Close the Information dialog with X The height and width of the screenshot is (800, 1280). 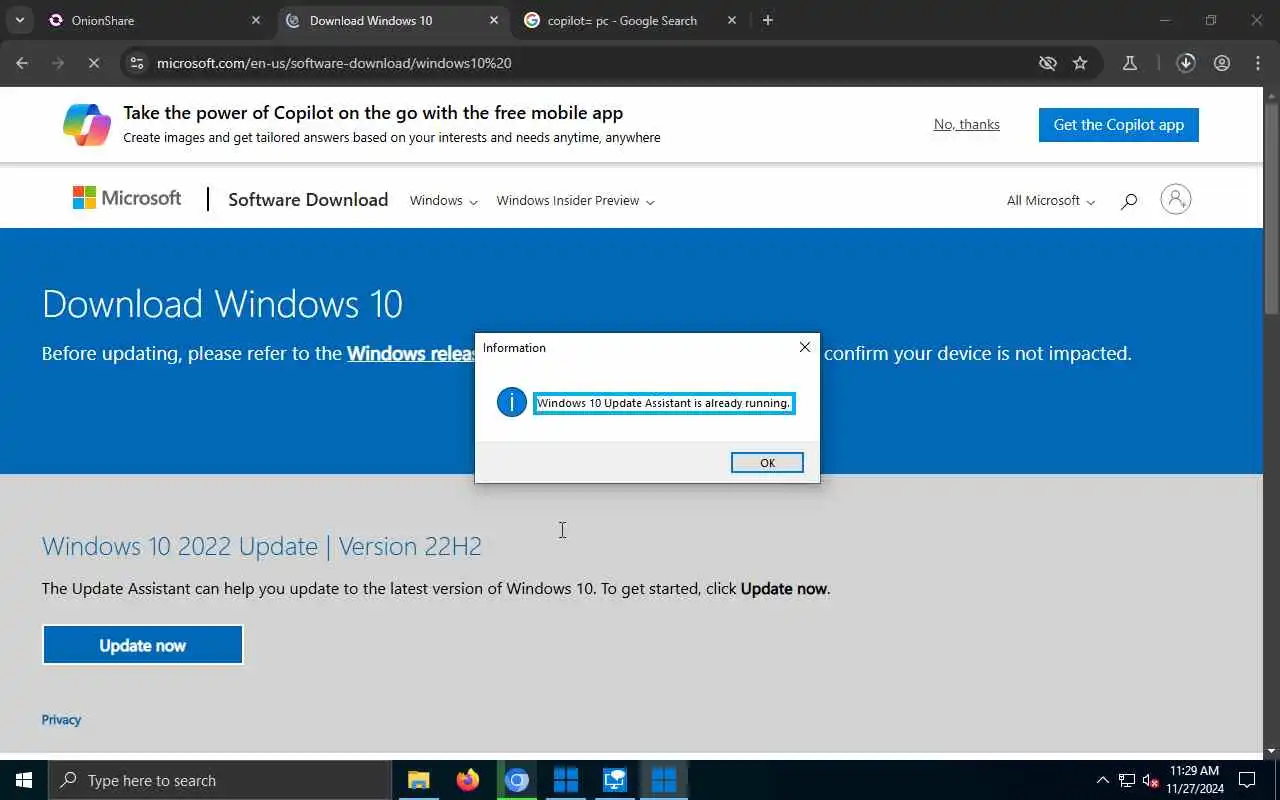coord(804,347)
